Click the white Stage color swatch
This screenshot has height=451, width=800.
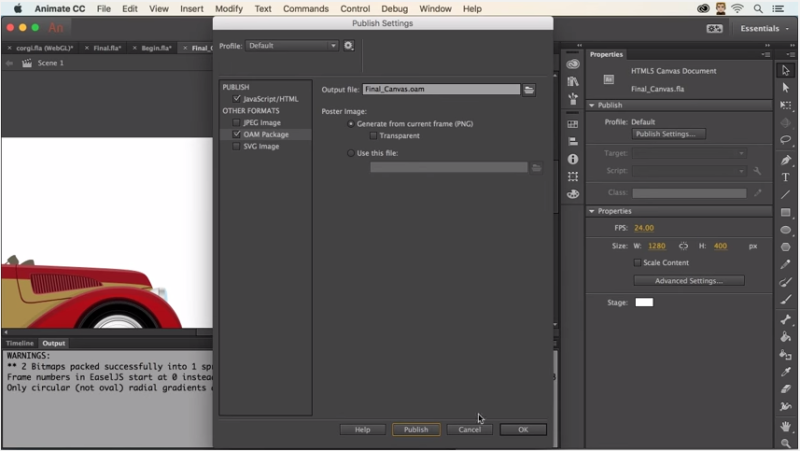643,302
